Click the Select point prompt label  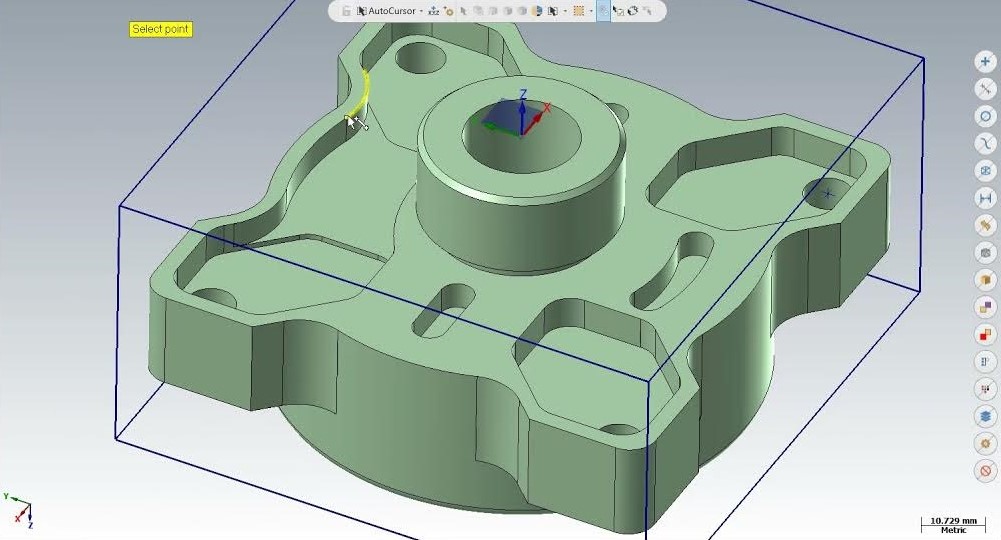coord(160,29)
